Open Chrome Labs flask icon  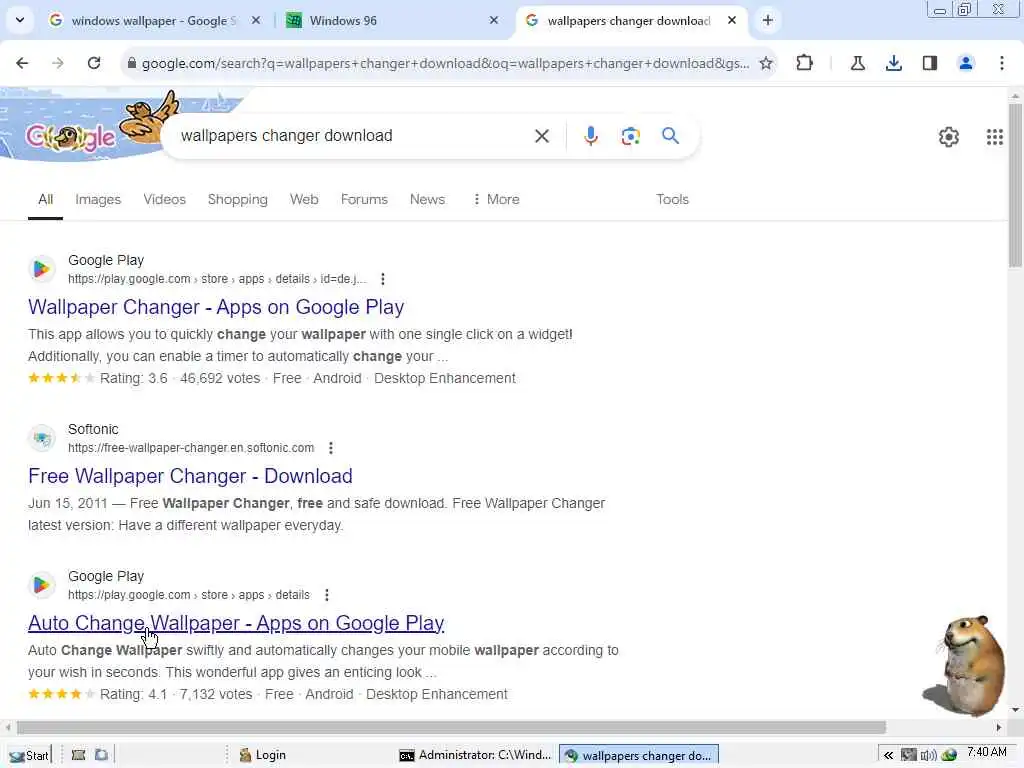tap(857, 63)
